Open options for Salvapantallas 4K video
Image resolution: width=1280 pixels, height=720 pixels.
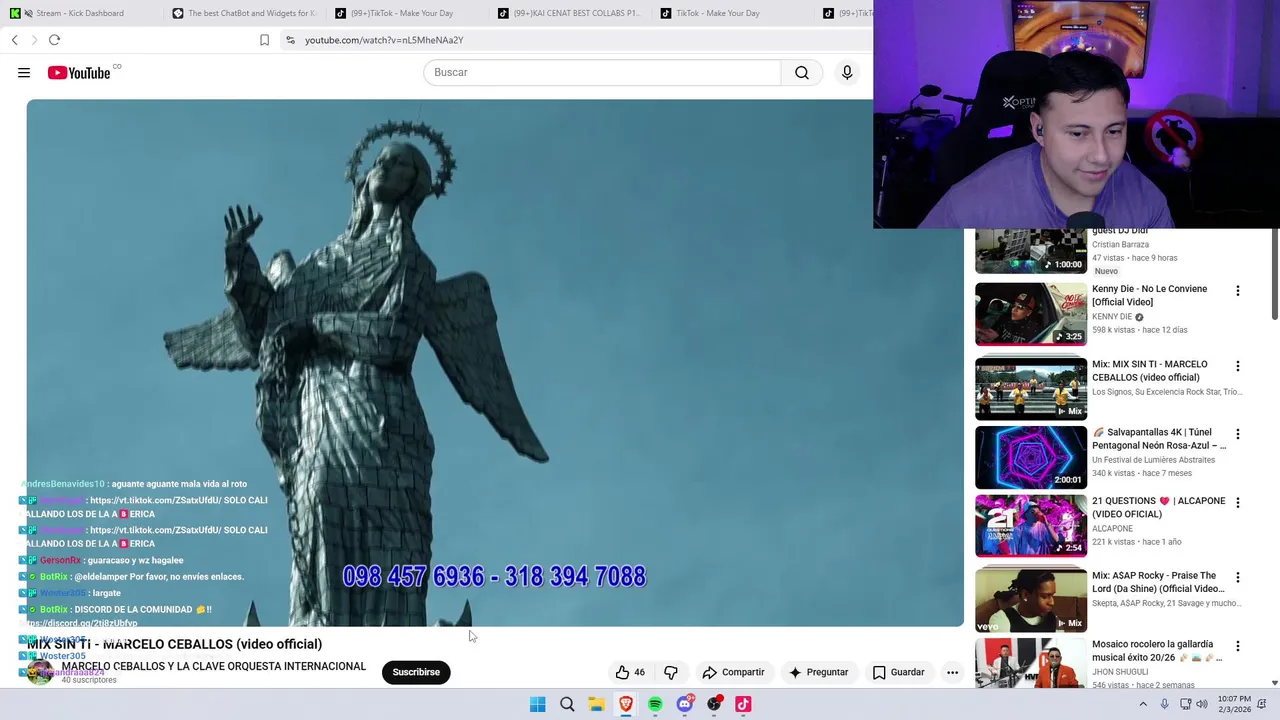[x=1237, y=435]
